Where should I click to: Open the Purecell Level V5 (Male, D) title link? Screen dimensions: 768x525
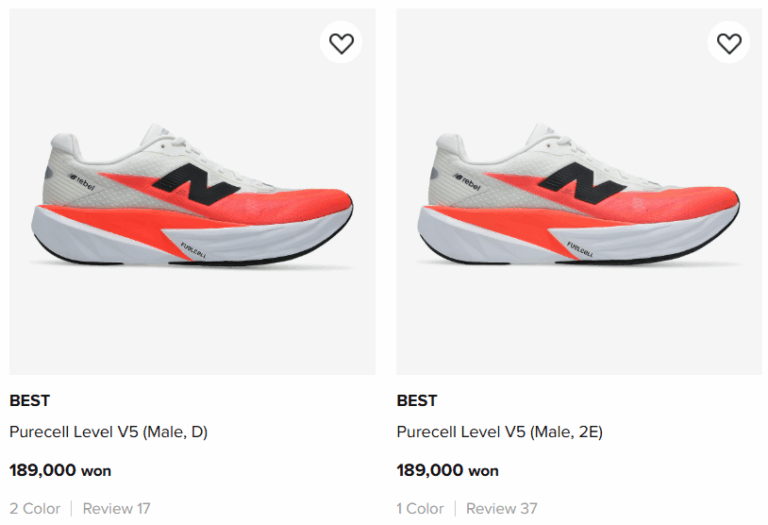tap(108, 432)
